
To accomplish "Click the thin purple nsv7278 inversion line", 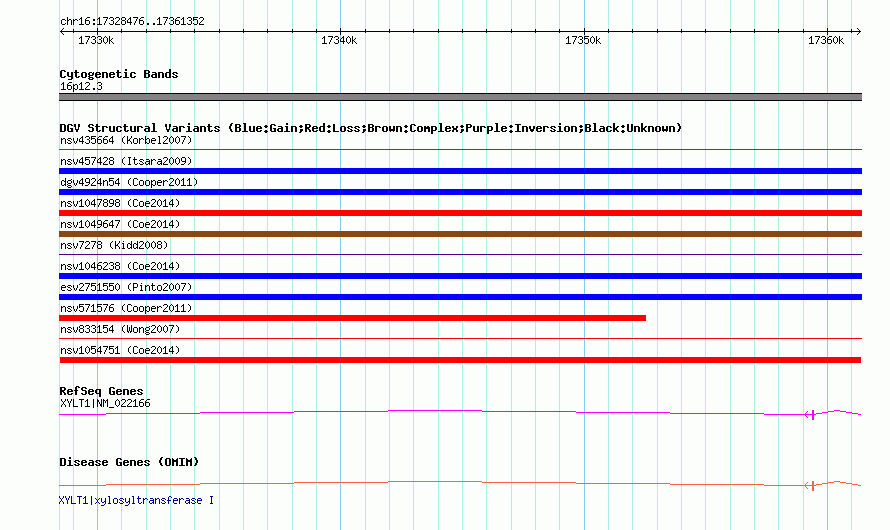I will (460, 255).
